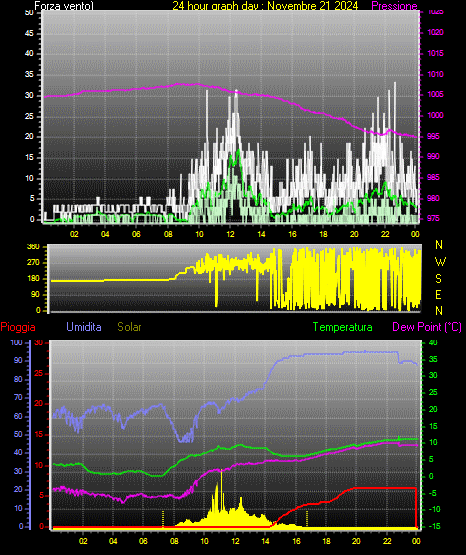
Task: Click the 22 hour tick on wind graph
Action: (385, 234)
